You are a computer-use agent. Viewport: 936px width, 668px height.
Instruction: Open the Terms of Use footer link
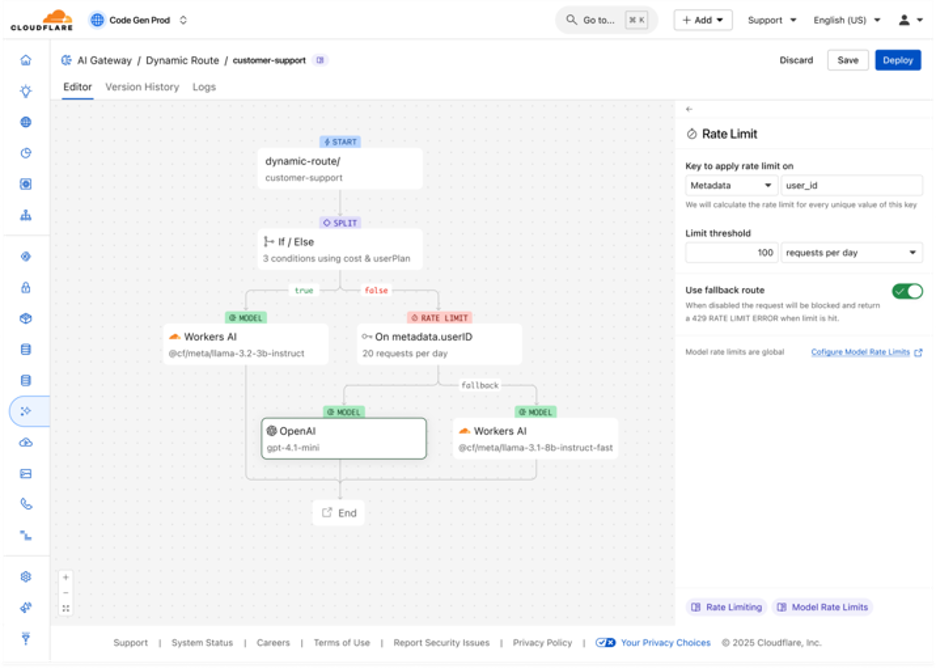click(341, 643)
